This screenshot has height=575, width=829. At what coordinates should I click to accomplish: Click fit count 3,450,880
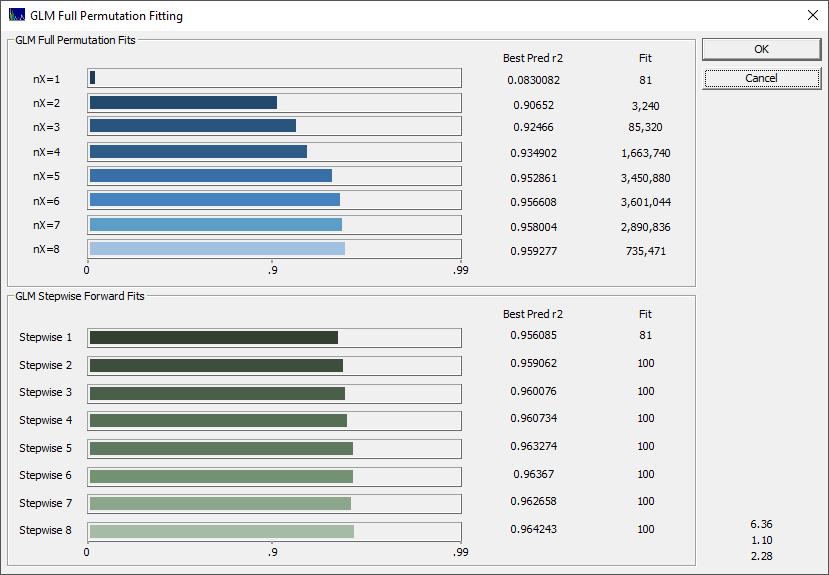click(x=646, y=178)
